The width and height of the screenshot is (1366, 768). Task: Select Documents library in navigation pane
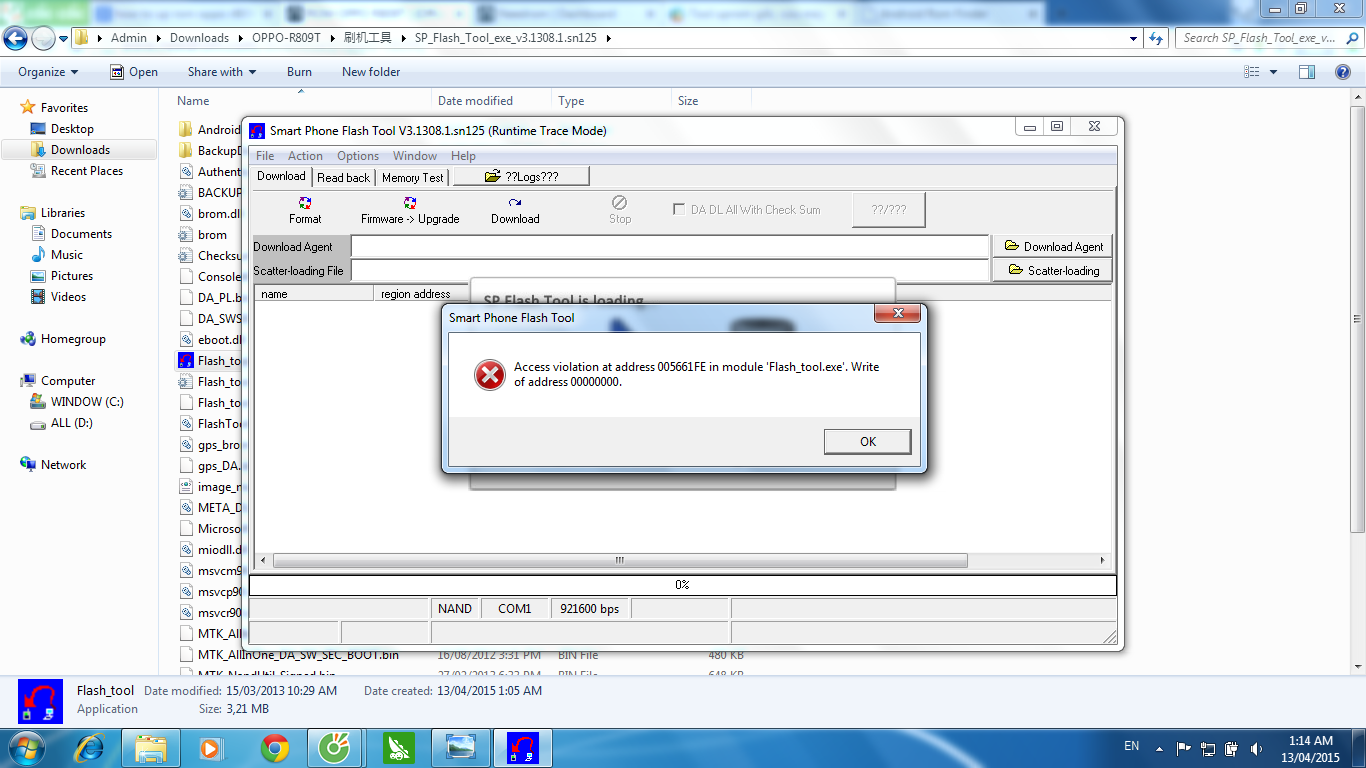[x=81, y=234]
